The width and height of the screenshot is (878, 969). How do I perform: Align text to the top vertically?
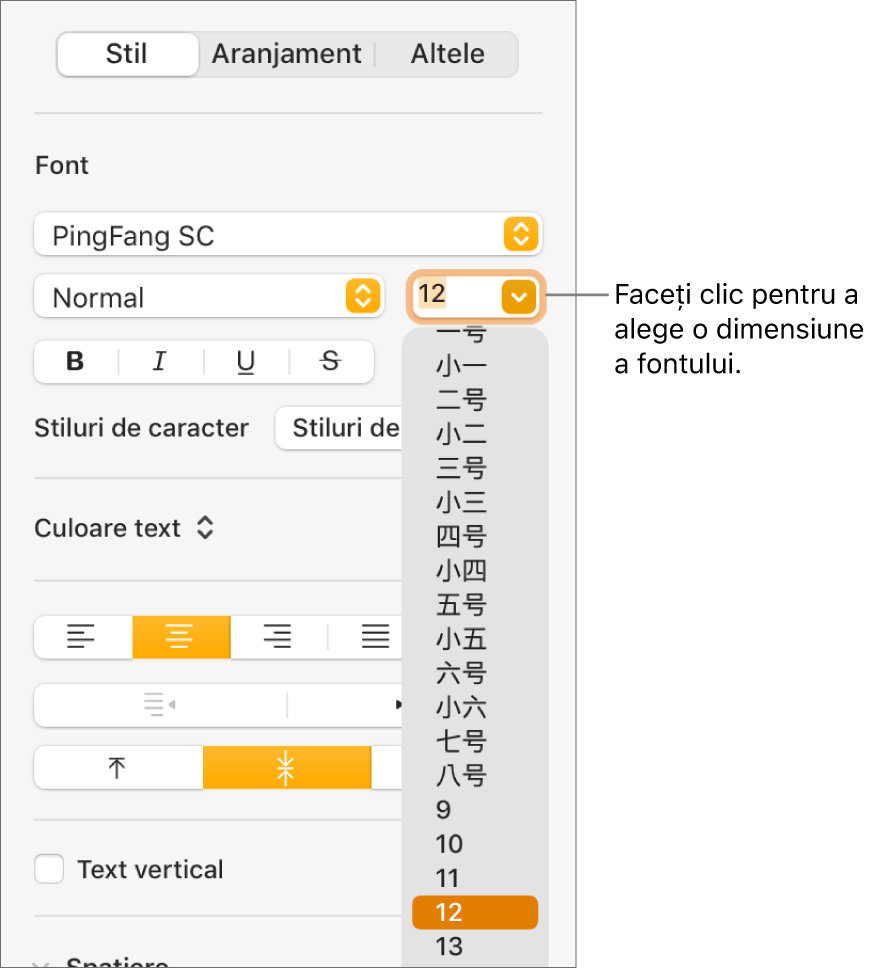tap(118, 768)
